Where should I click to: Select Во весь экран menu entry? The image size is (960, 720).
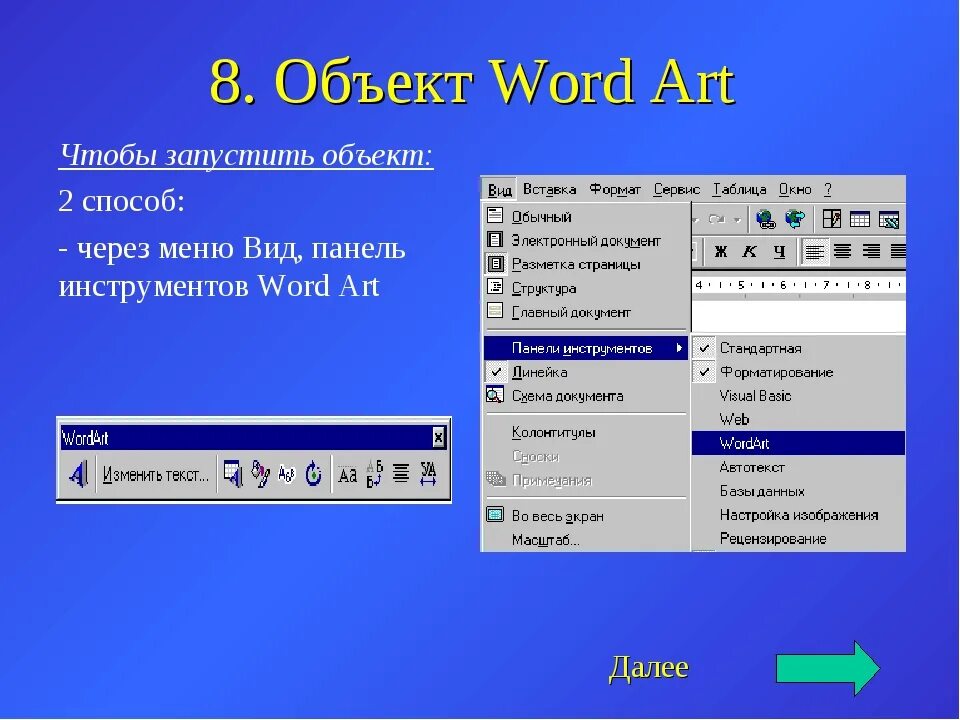(586, 516)
